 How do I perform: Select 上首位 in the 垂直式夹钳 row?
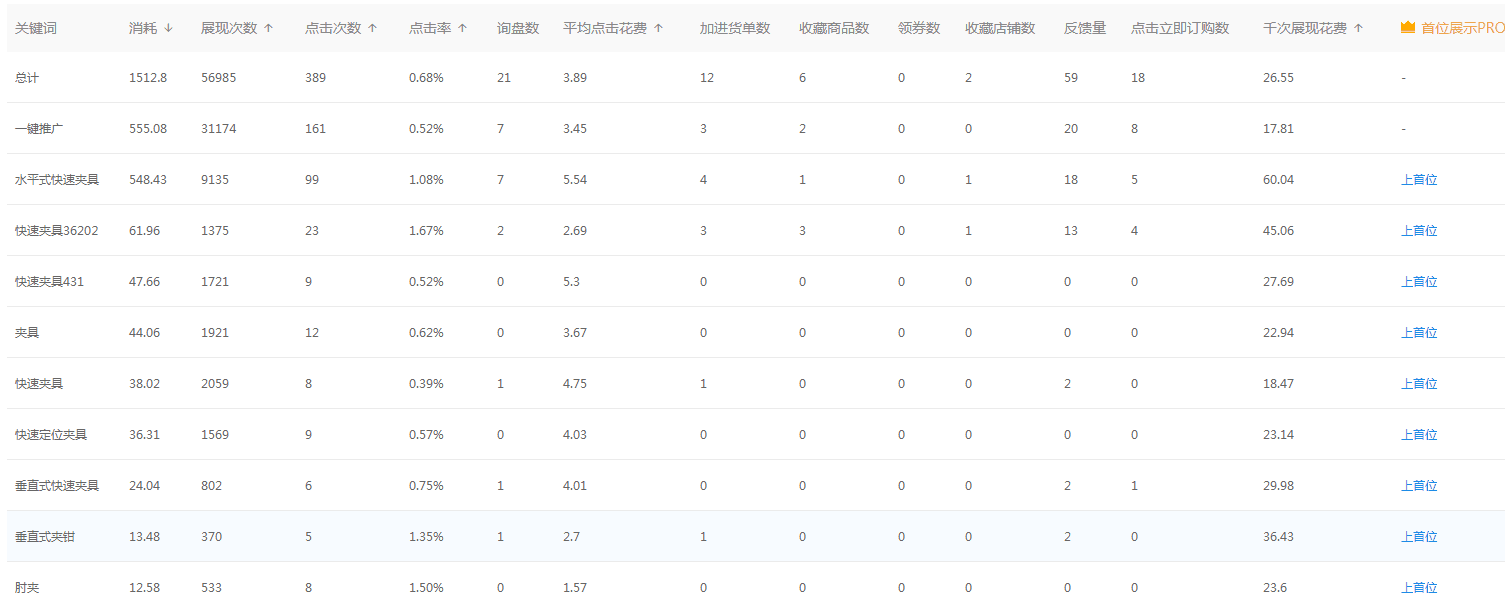[1418, 537]
